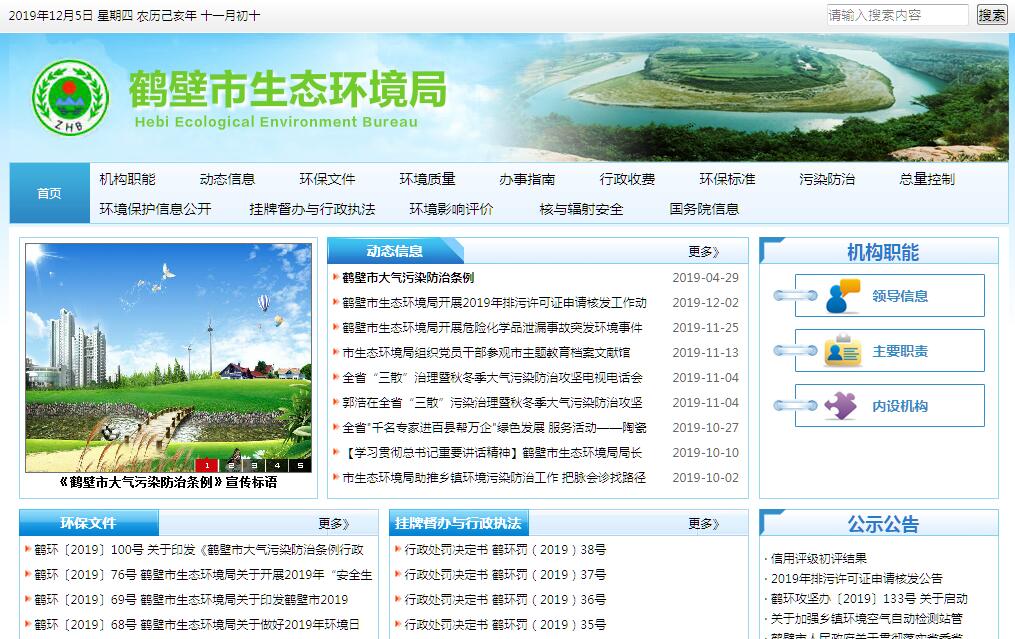Select slide 5 in the image carousel
Viewport: 1015px width, 639px height.
(299, 465)
